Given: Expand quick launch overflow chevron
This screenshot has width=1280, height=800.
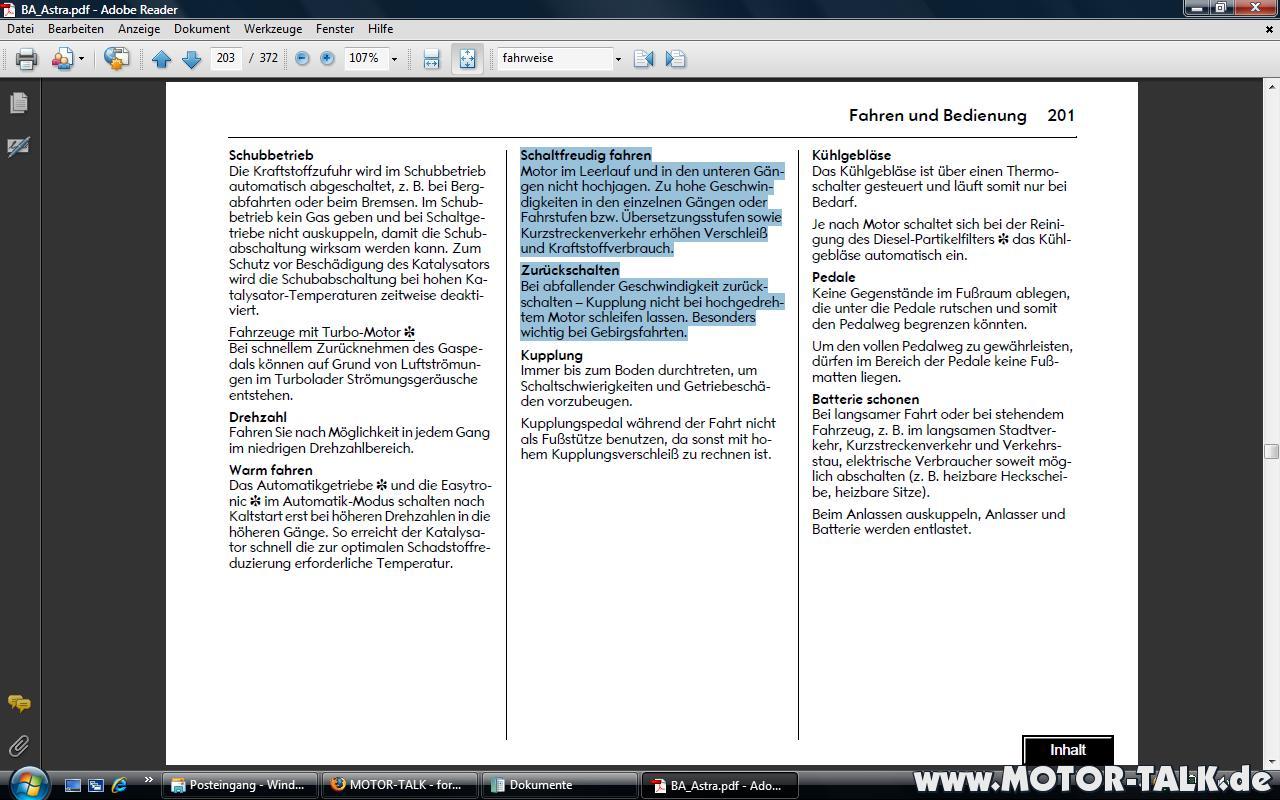Looking at the screenshot, I should 149,781.
